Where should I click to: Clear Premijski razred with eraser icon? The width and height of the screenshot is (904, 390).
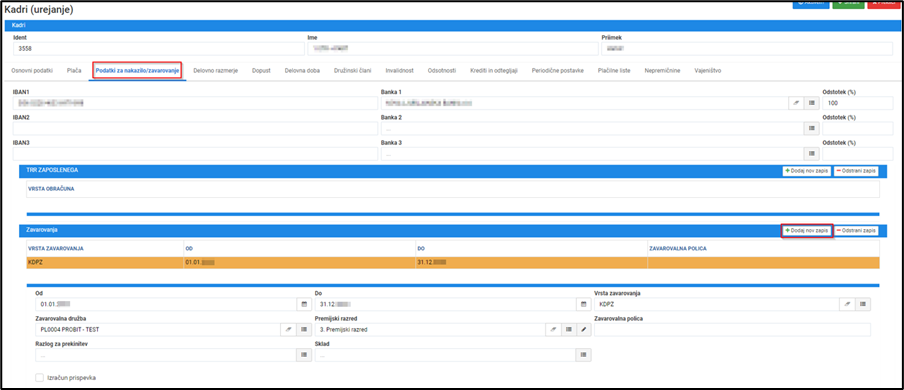click(553, 329)
